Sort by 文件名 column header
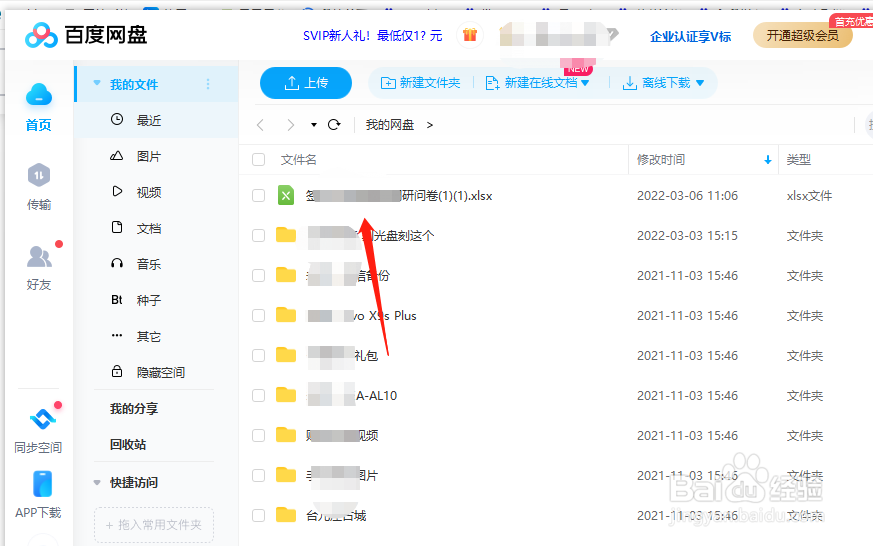 tap(298, 160)
